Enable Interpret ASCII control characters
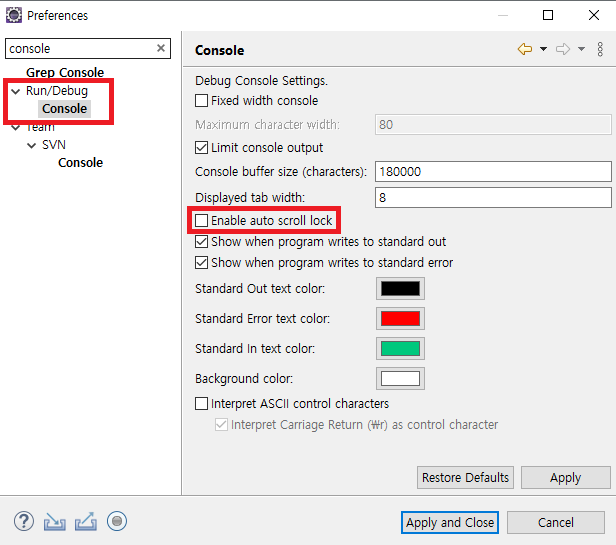 pyautogui.click(x=202, y=404)
